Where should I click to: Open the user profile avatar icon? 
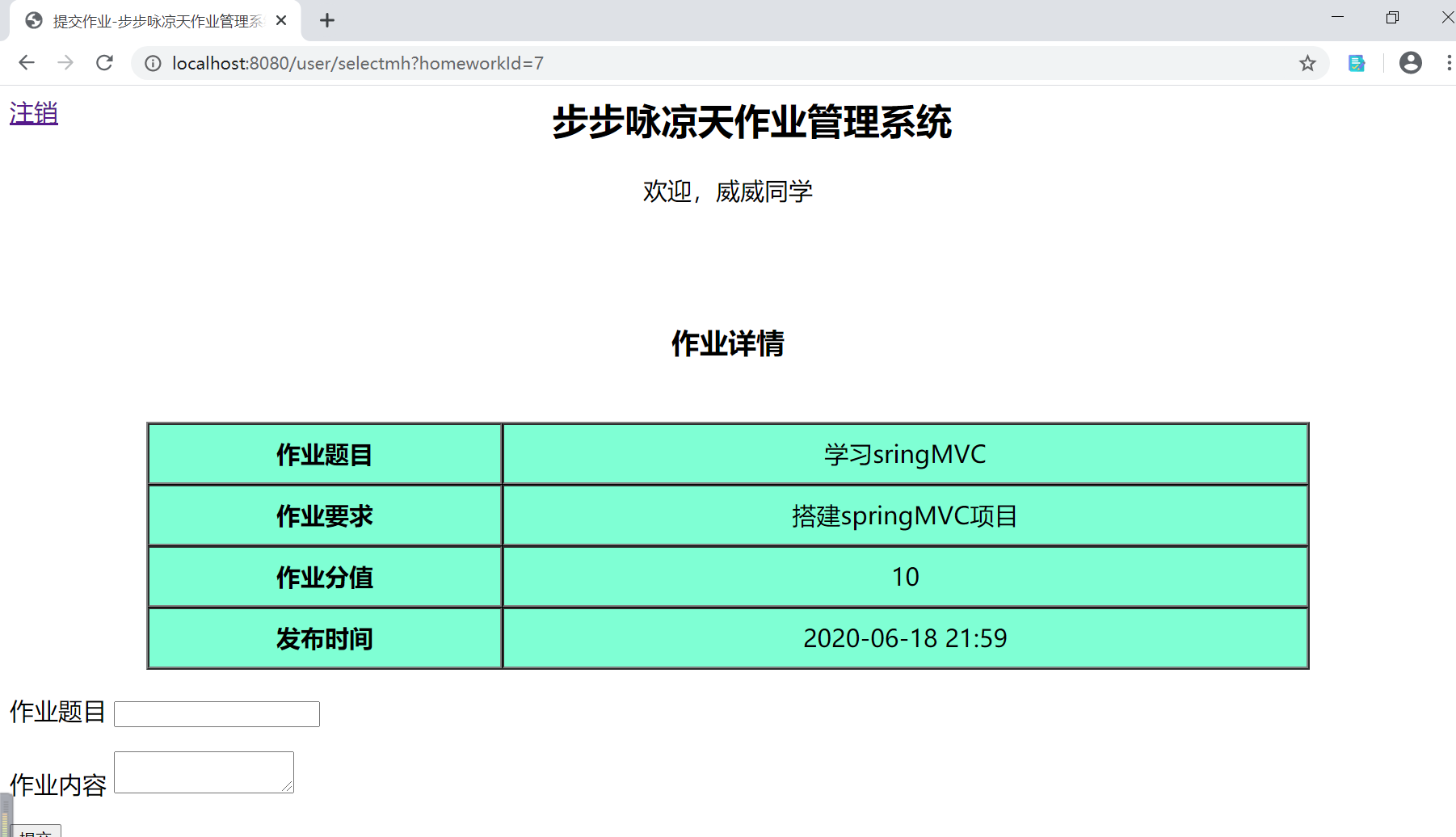pos(1410,63)
